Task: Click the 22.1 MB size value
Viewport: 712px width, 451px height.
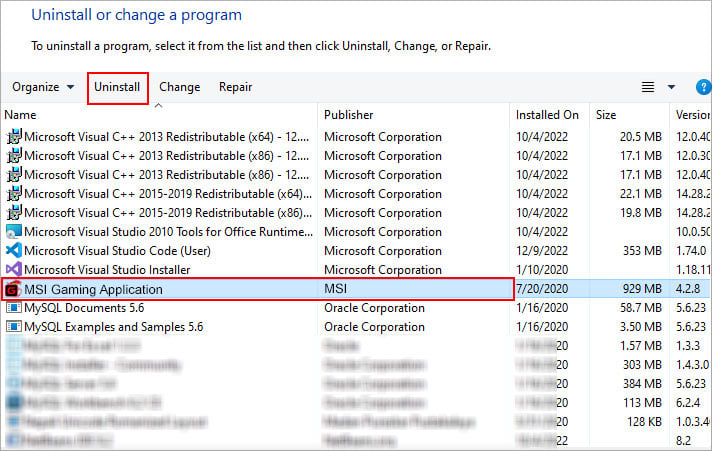Action: 641,194
